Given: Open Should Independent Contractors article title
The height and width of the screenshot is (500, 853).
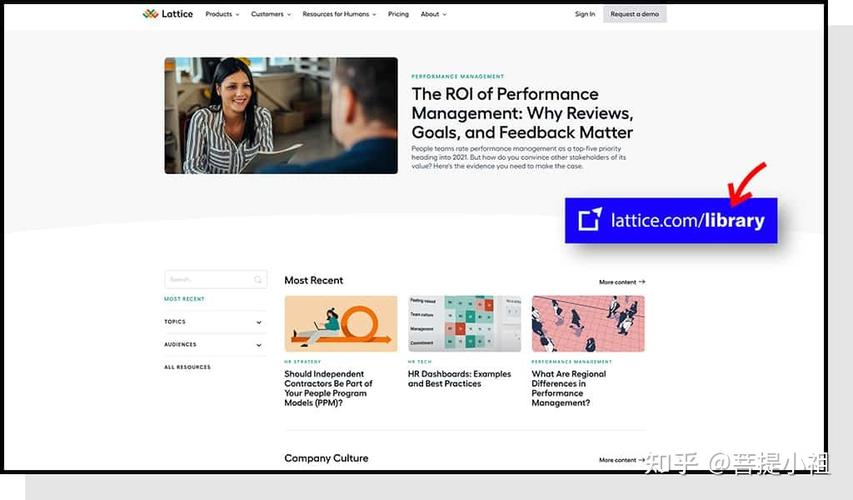Looking at the screenshot, I should click(329, 388).
